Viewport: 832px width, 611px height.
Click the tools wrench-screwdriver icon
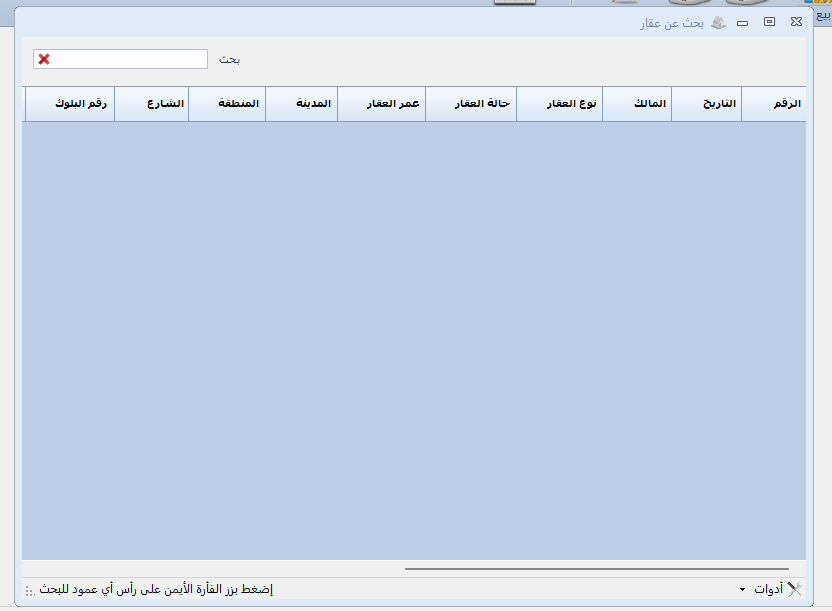(x=794, y=589)
